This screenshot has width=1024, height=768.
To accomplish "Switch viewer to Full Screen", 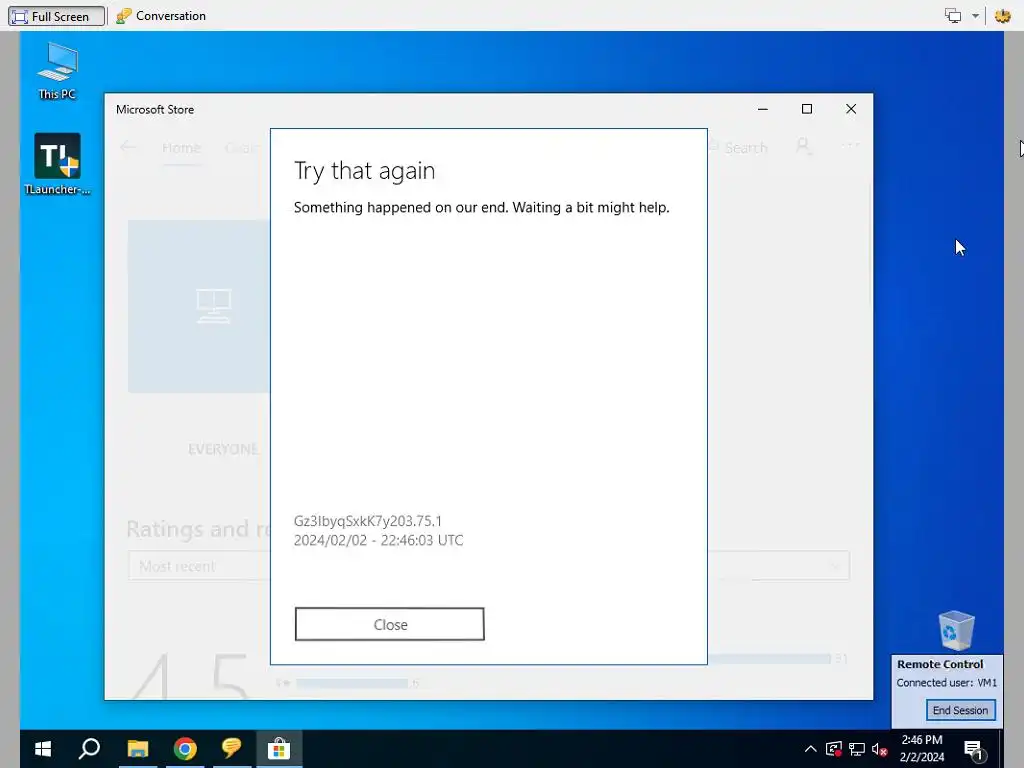I will pos(56,16).
